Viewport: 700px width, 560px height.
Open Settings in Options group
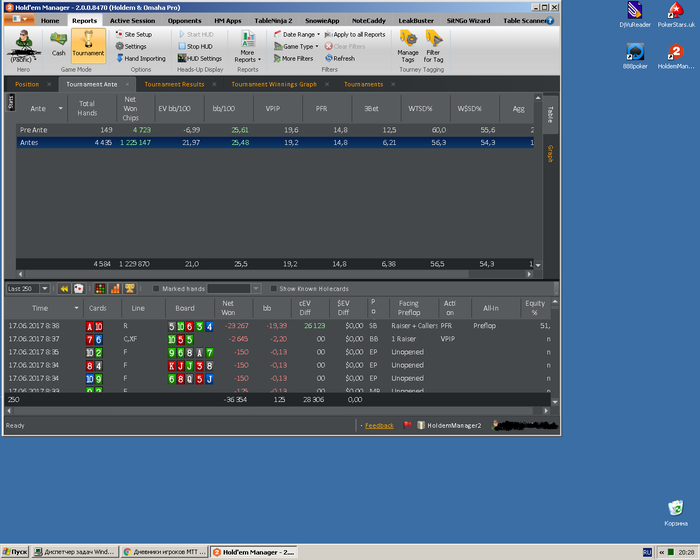[x=131, y=46]
